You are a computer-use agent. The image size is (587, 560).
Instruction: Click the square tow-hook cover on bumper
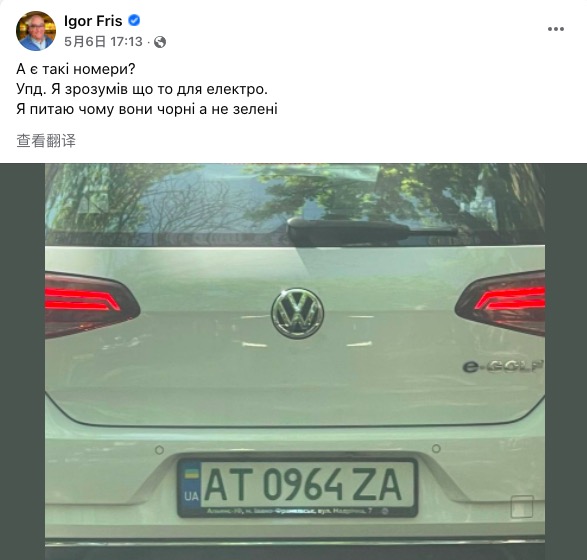click(x=522, y=506)
